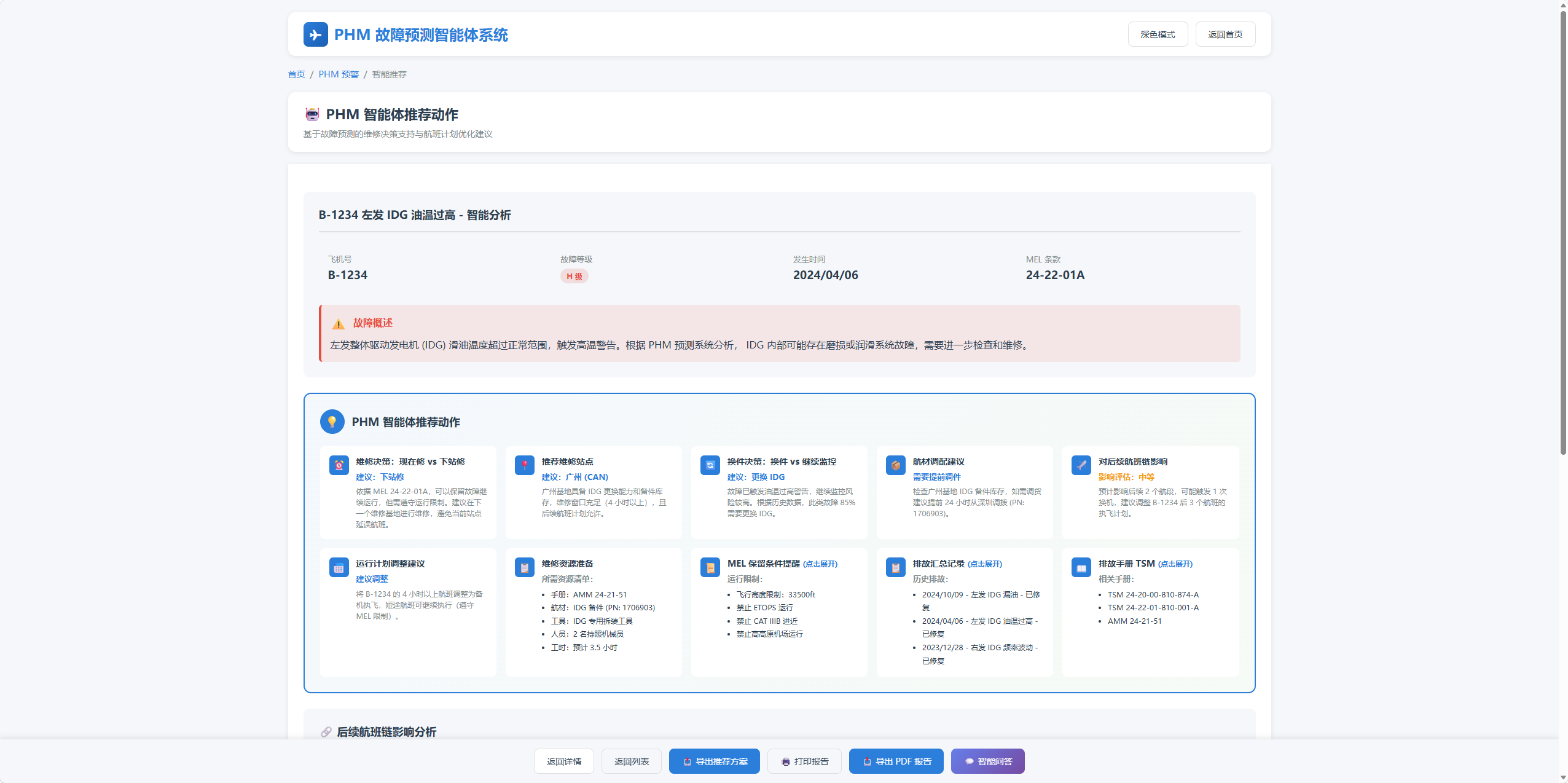Click the 建议: 下站修 recommendation text

pos(380,477)
